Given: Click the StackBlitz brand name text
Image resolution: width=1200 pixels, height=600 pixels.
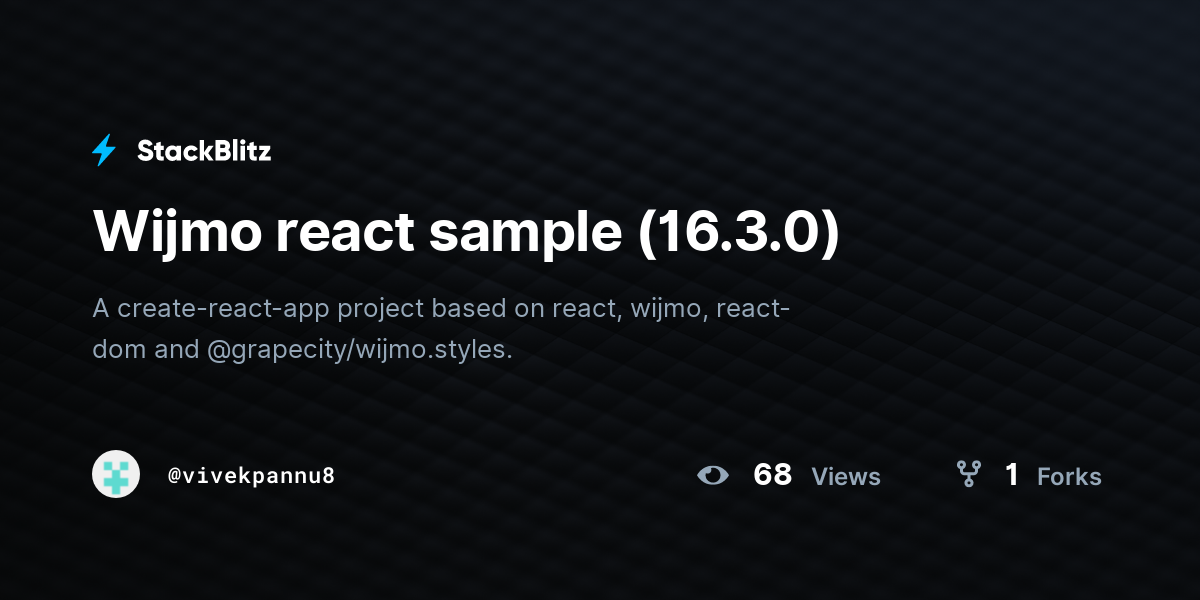Looking at the screenshot, I should click(x=204, y=151).
